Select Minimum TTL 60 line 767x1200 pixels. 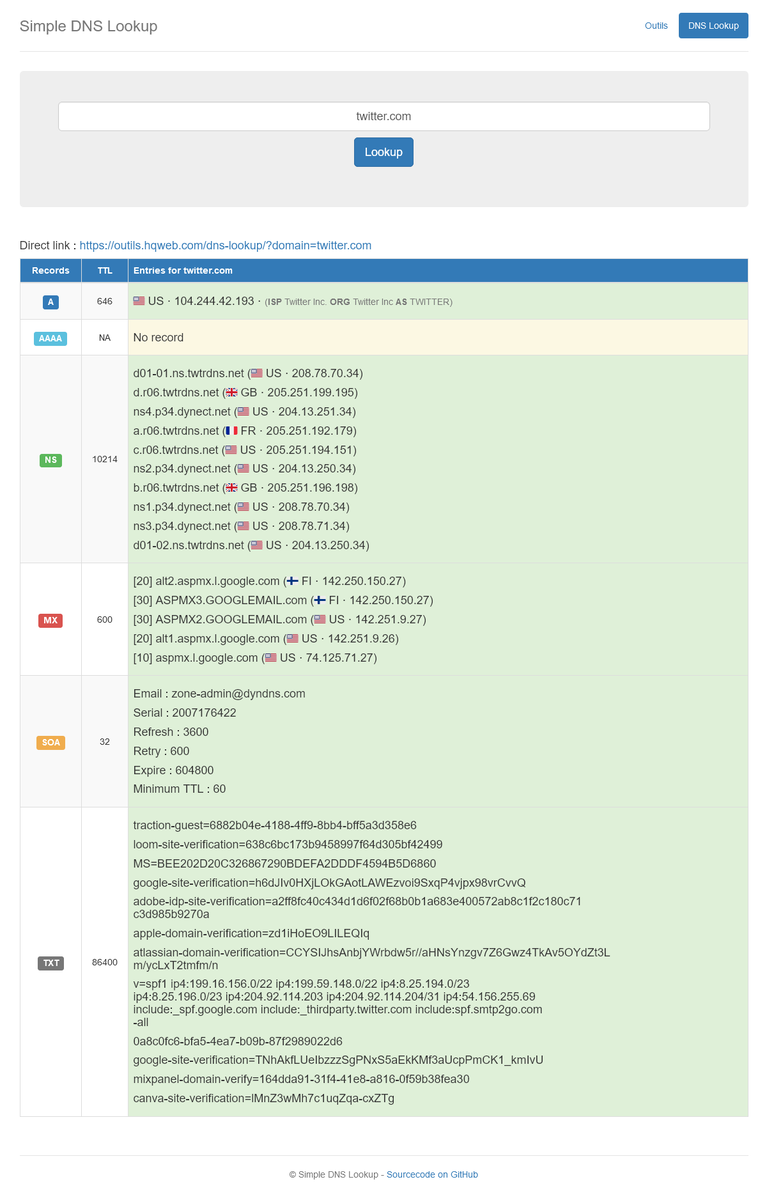180,789
